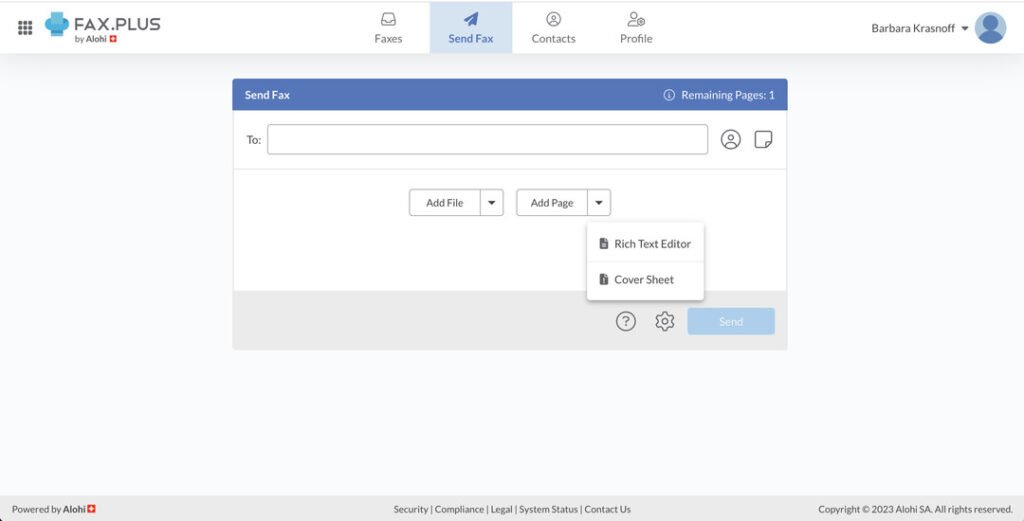This screenshot has width=1024, height=521.
Task: Focus the To recipient input field
Action: pos(487,140)
